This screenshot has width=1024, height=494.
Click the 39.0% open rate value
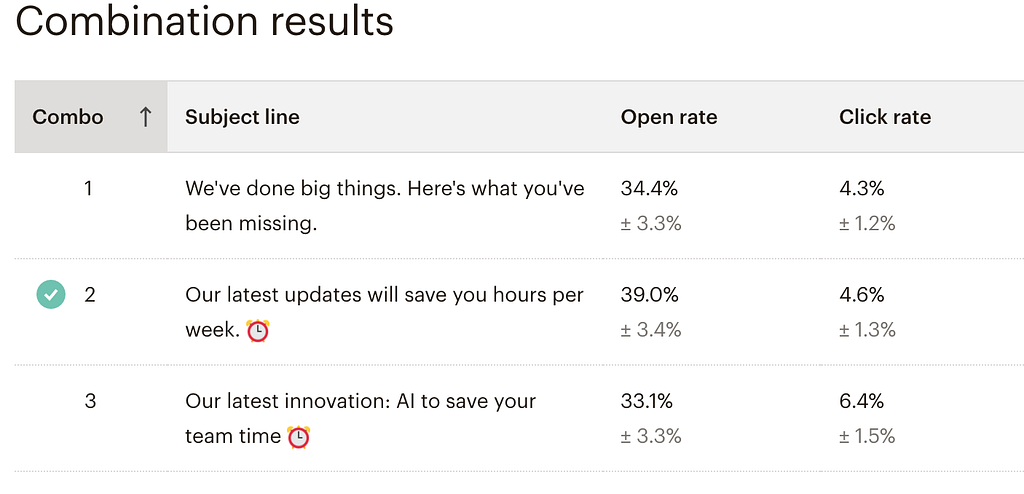point(650,295)
